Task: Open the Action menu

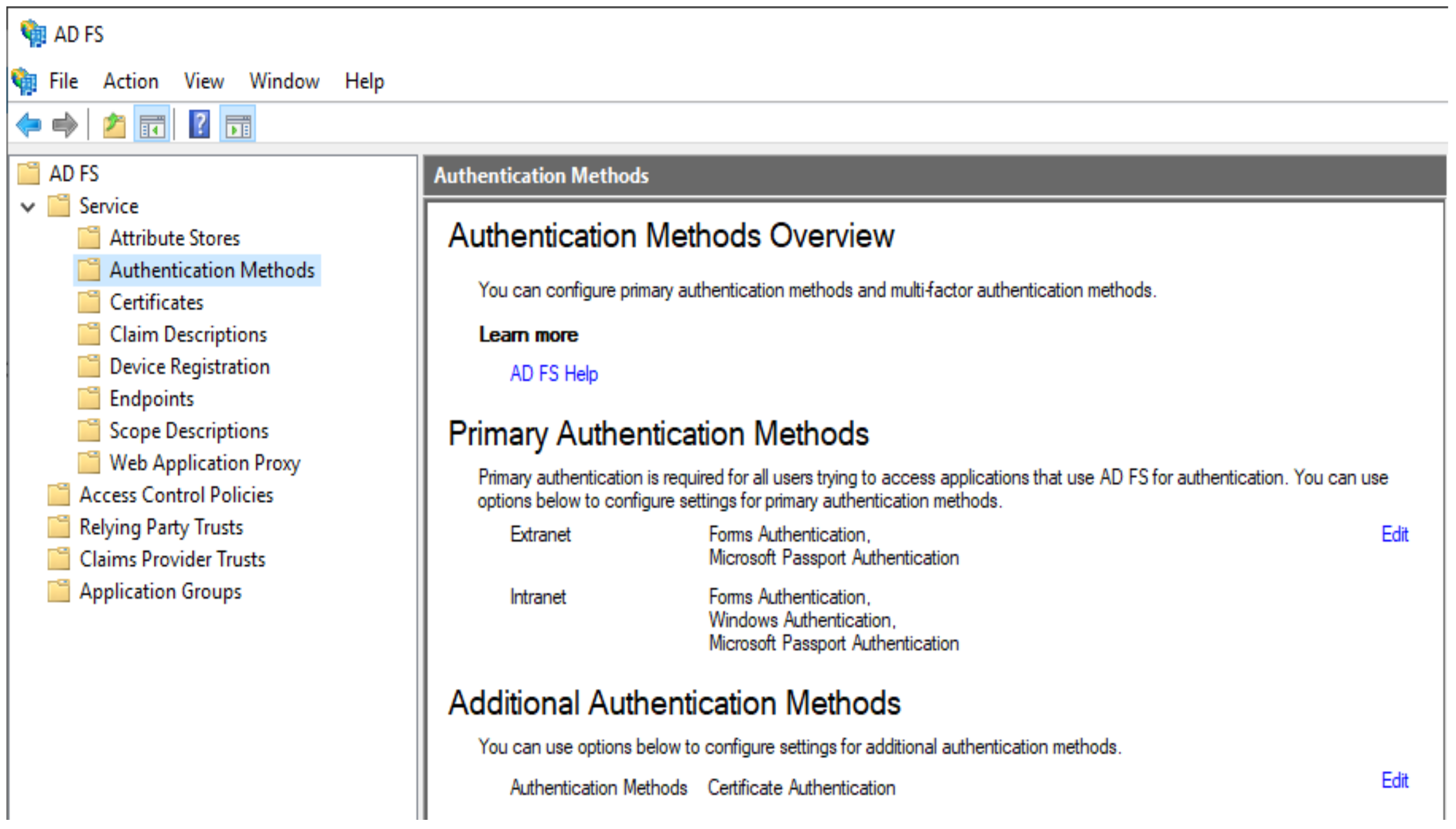Action: 130,81
